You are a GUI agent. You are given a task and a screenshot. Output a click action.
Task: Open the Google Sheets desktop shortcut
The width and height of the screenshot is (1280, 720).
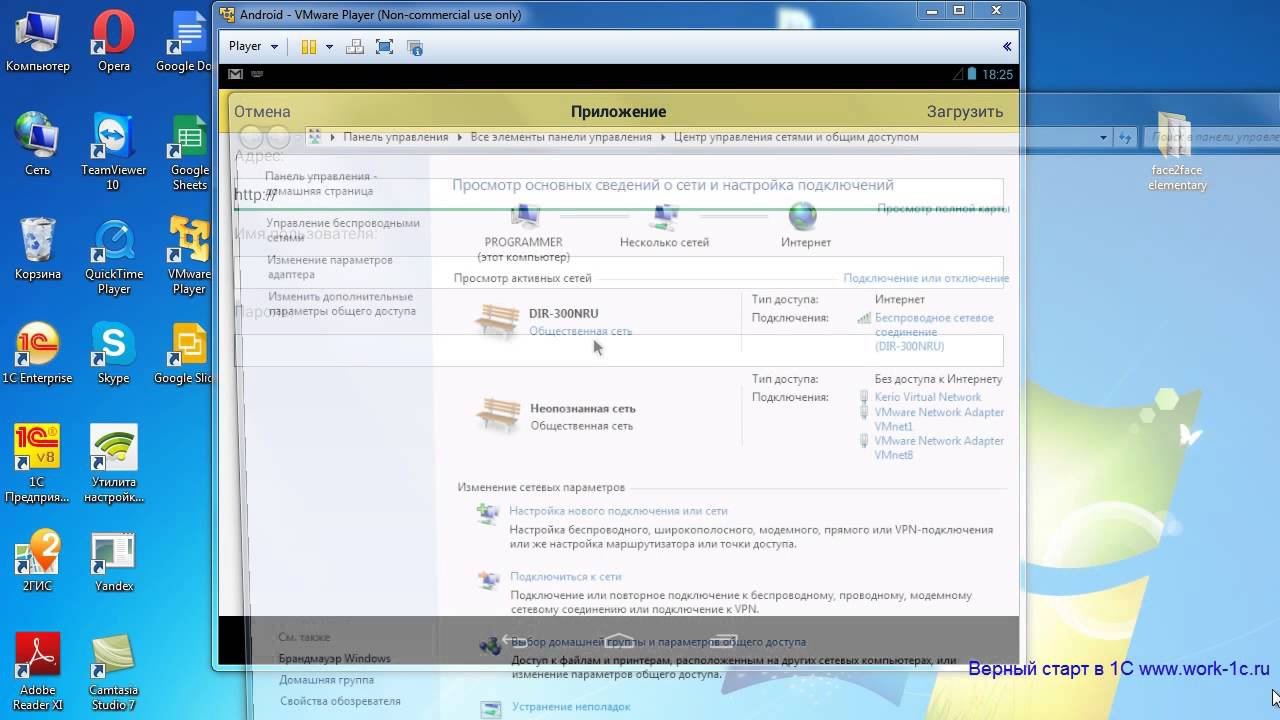[189, 152]
